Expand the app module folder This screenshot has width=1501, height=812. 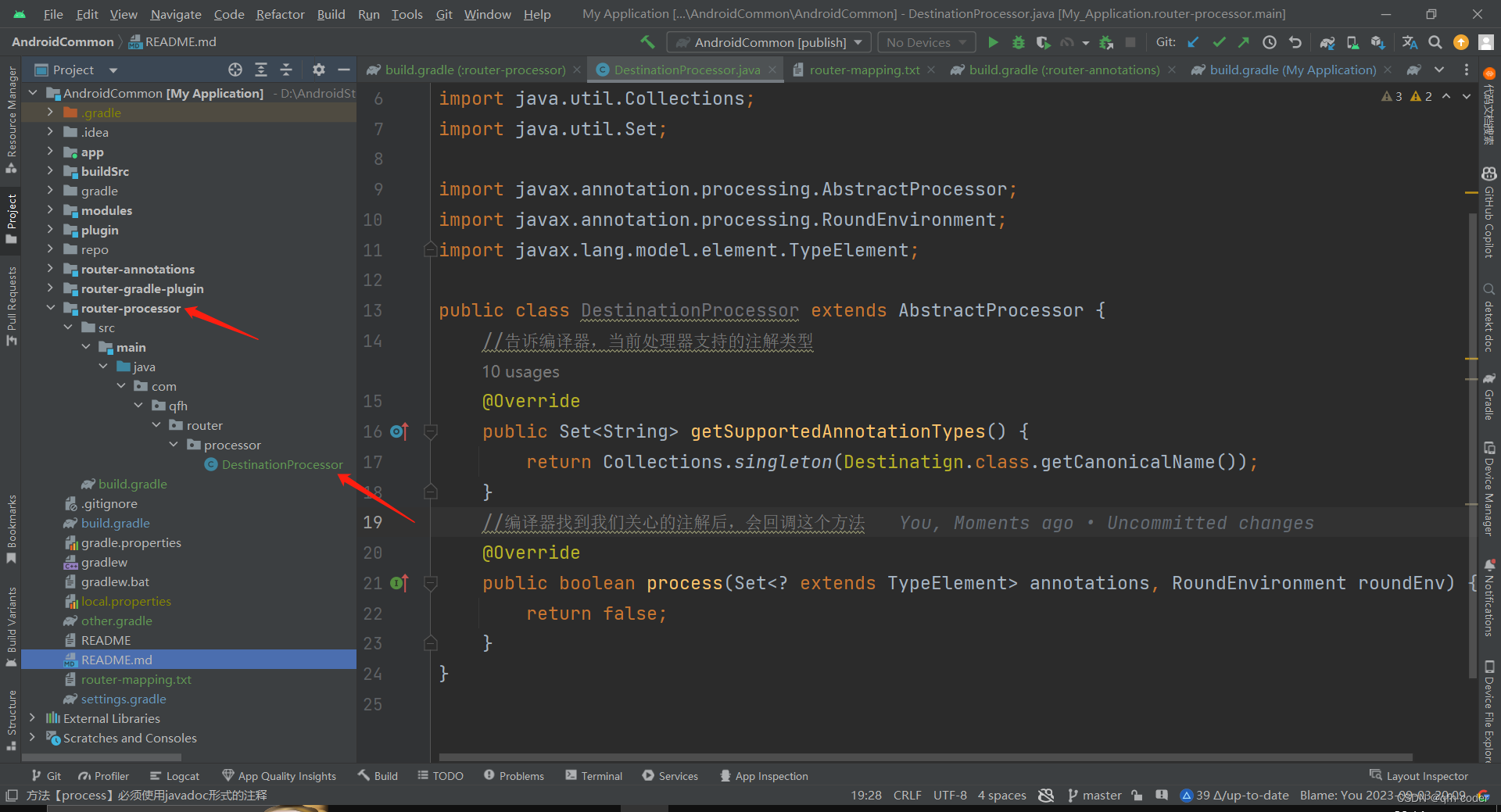[50, 152]
